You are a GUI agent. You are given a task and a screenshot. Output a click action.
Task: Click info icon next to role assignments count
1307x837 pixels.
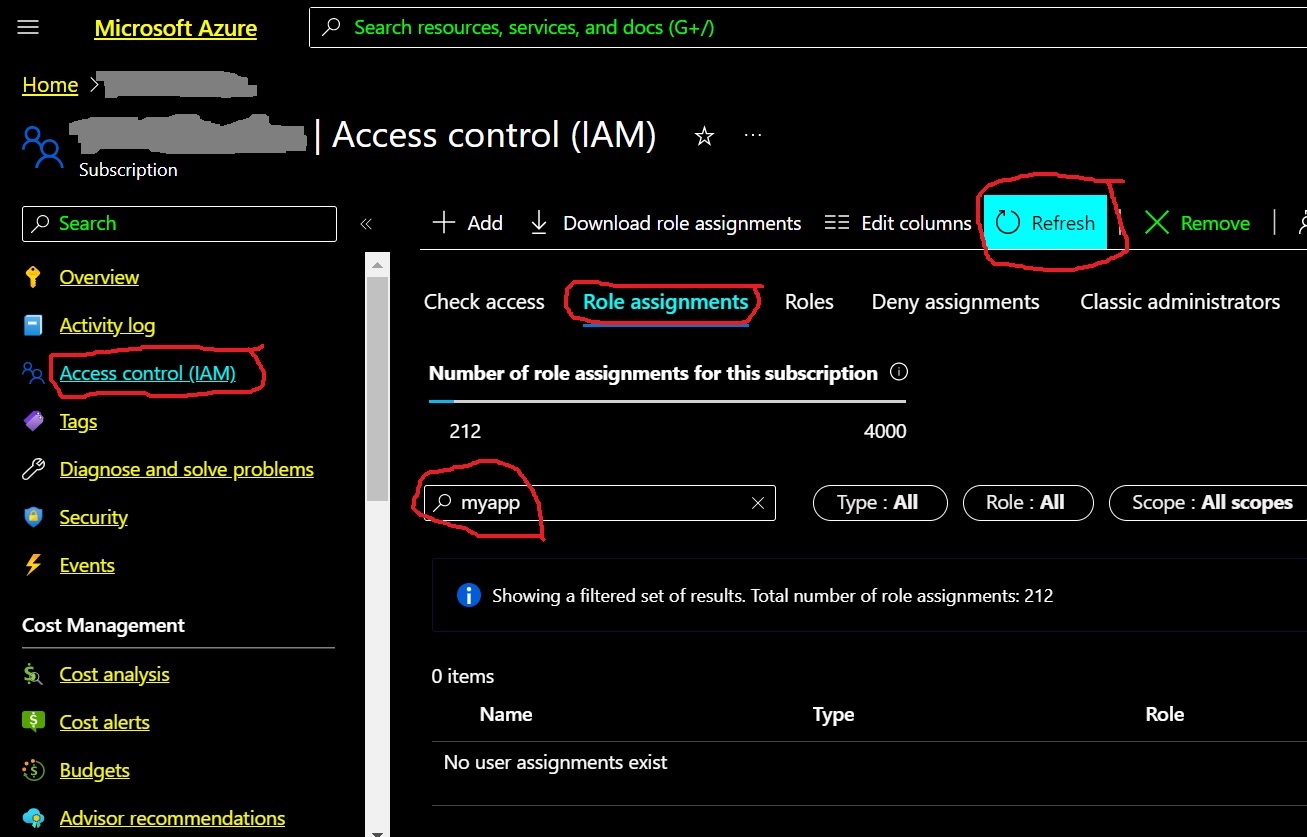coord(899,373)
